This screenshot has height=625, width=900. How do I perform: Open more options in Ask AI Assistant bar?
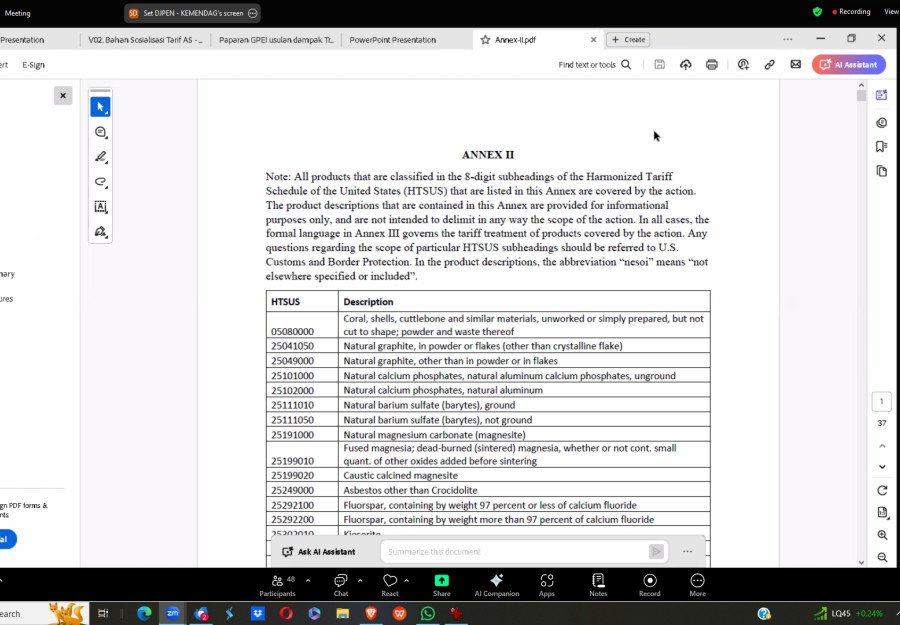click(687, 552)
